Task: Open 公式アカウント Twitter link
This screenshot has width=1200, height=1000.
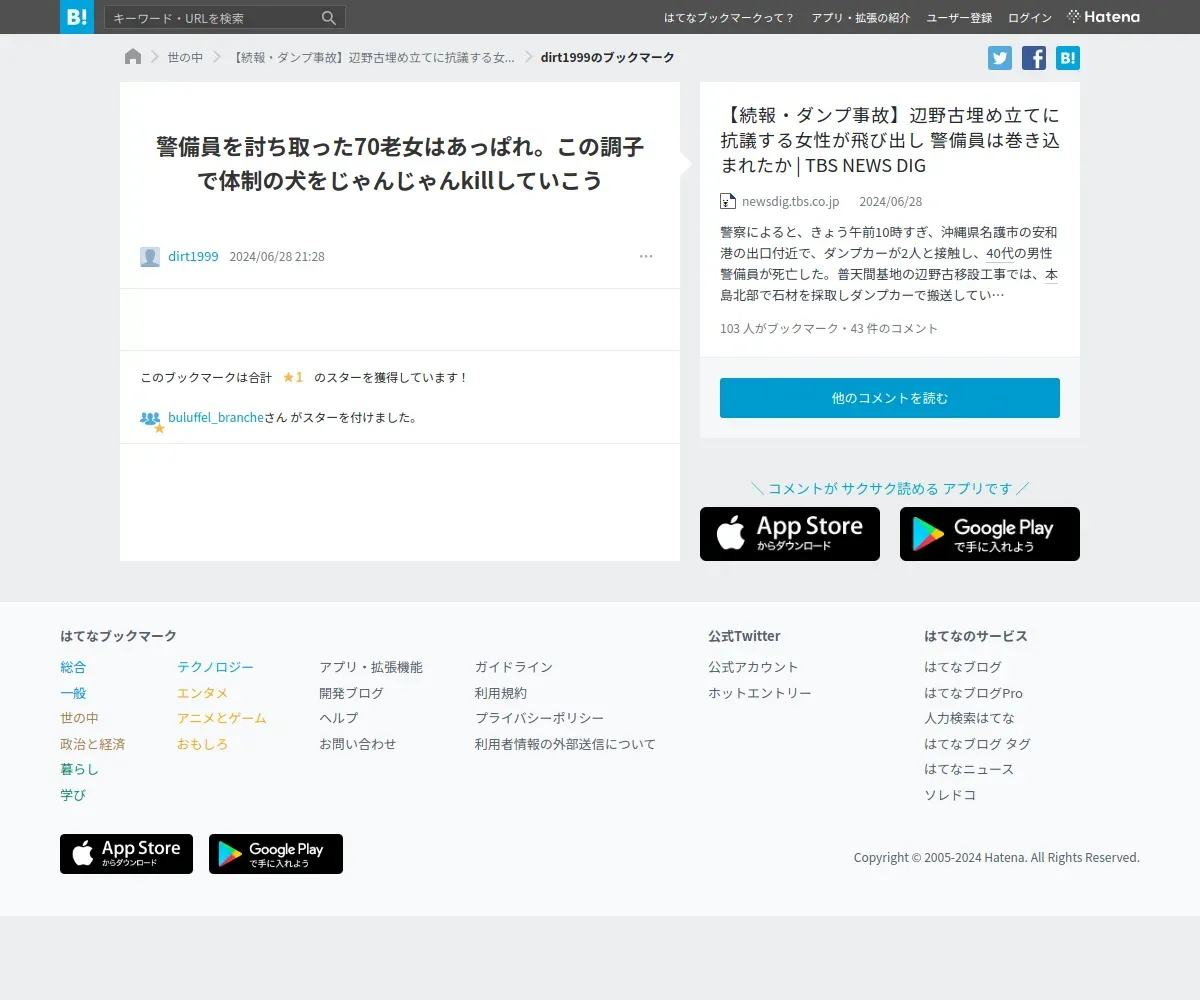Action: pos(753,667)
